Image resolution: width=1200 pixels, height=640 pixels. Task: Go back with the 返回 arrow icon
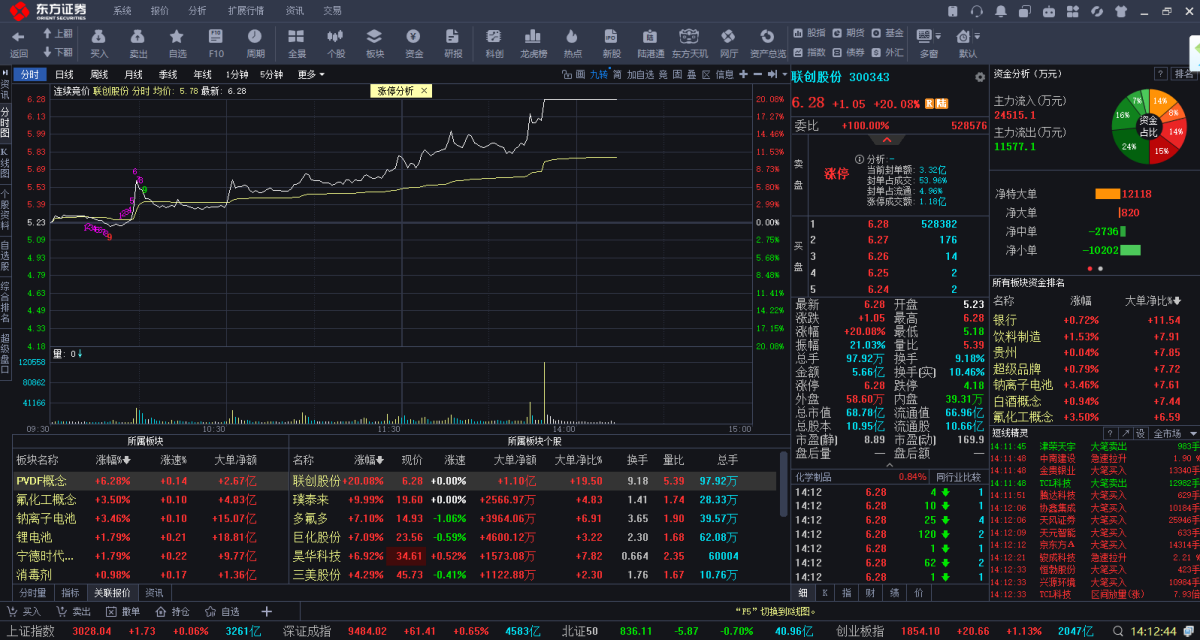coord(19,42)
